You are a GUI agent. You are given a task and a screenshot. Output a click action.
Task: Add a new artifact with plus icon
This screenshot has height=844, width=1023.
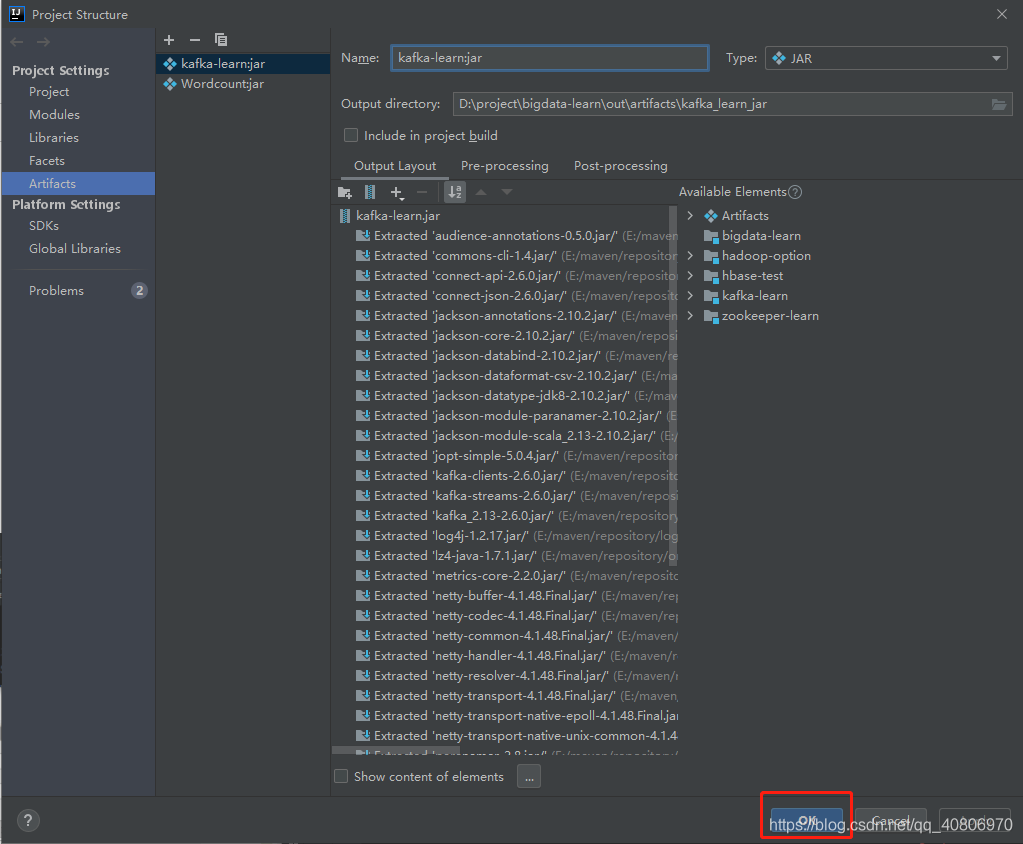pyautogui.click(x=169, y=40)
